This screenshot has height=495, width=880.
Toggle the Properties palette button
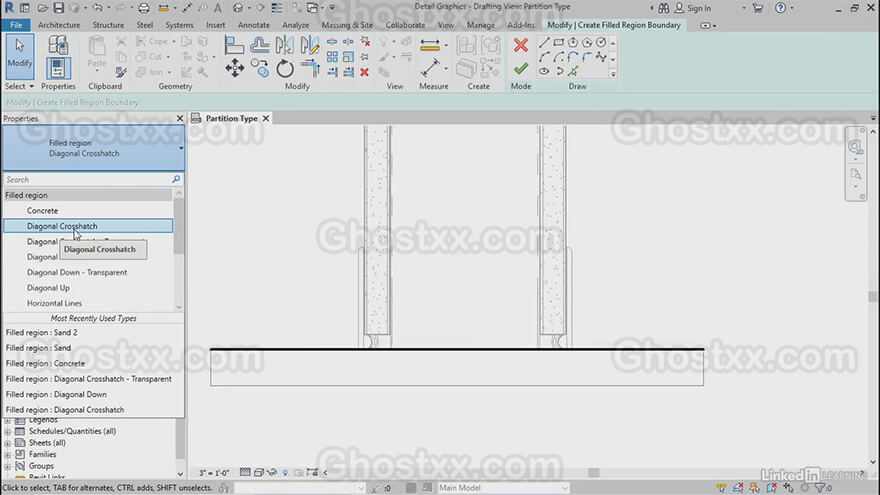[58, 68]
